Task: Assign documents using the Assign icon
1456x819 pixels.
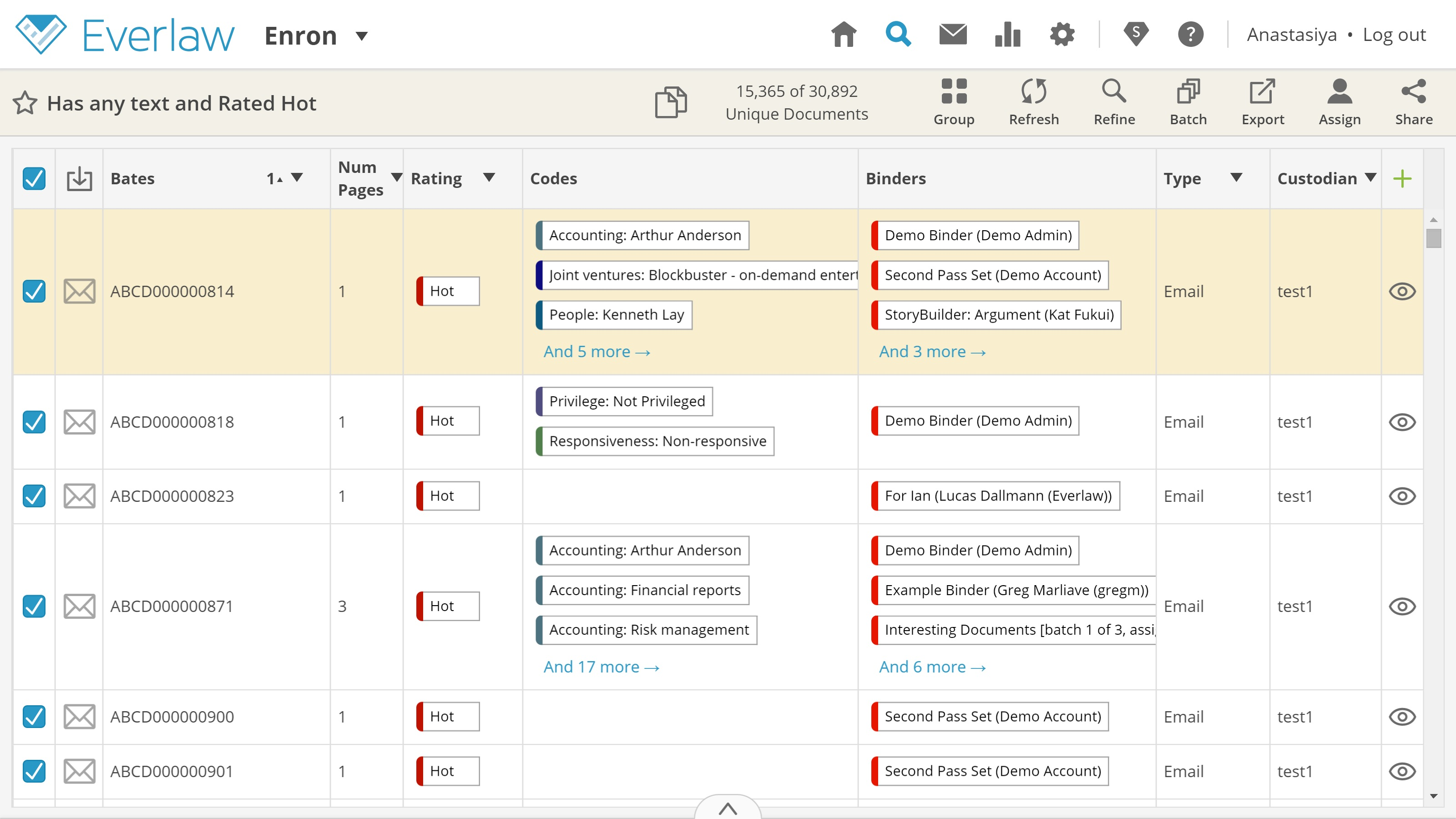Action: click(x=1339, y=102)
